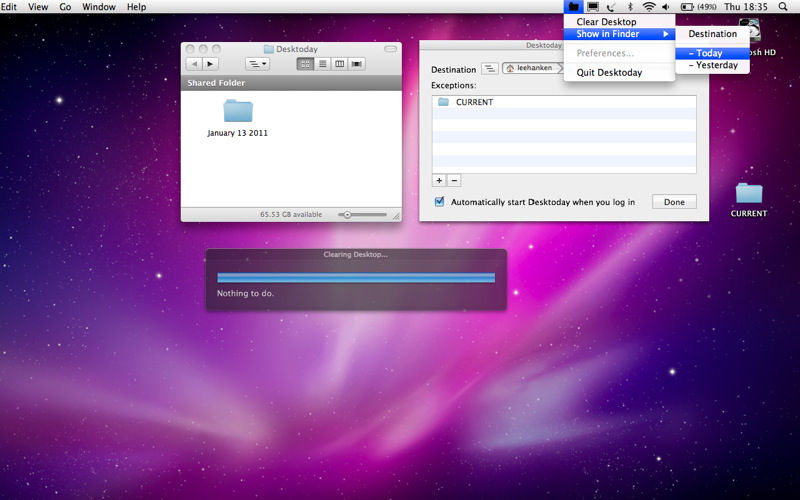Switch Finder to Cover Flow view
The image size is (800, 500).
(357, 64)
